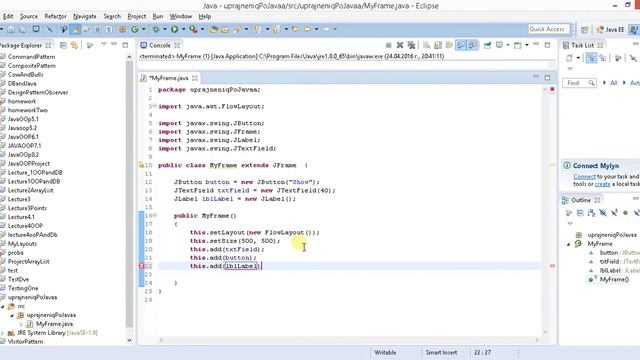Screen dimensions: 640x360
Task: Click Link with Editor in Package Explorer
Action: coord(74,45)
